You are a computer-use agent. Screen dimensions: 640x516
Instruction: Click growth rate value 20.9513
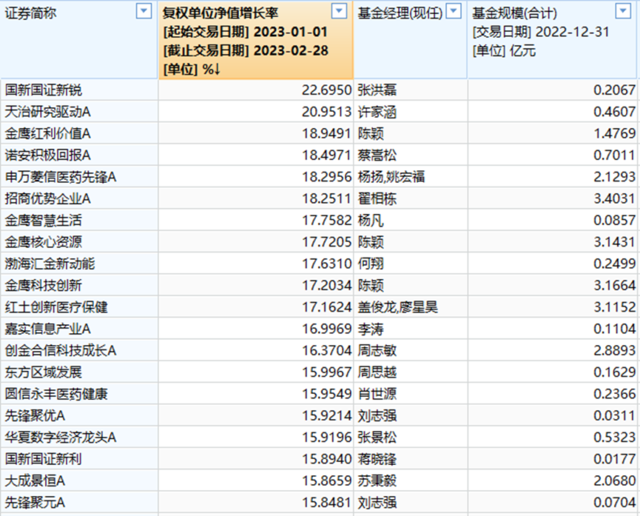(327, 111)
